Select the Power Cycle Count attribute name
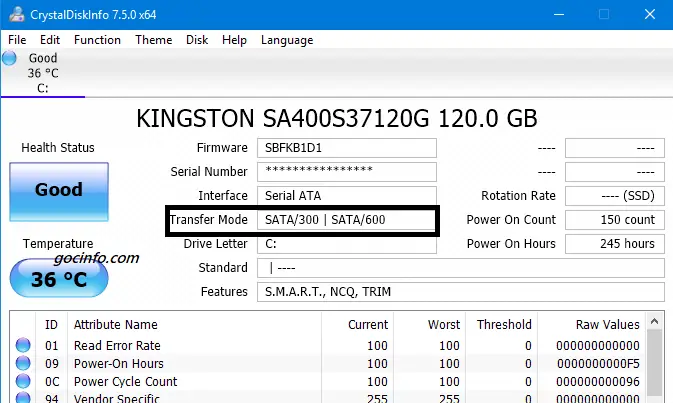 pos(125,382)
